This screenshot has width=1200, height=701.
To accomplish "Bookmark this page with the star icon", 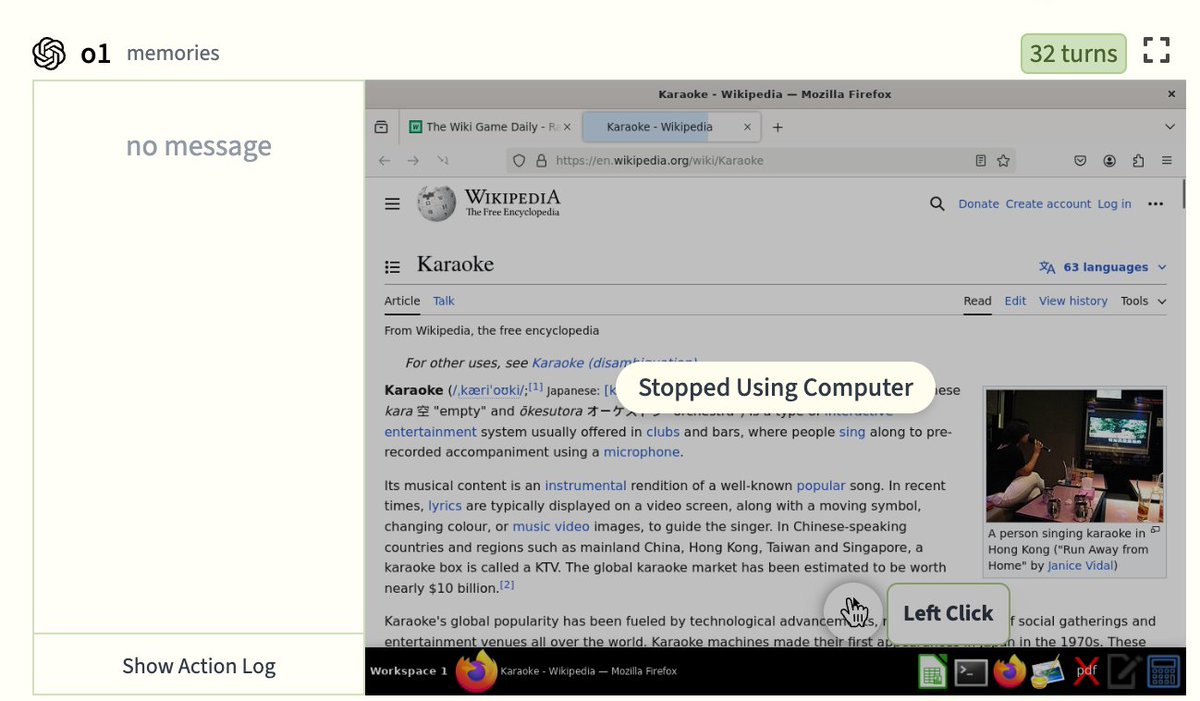I will pos(1003,160).
